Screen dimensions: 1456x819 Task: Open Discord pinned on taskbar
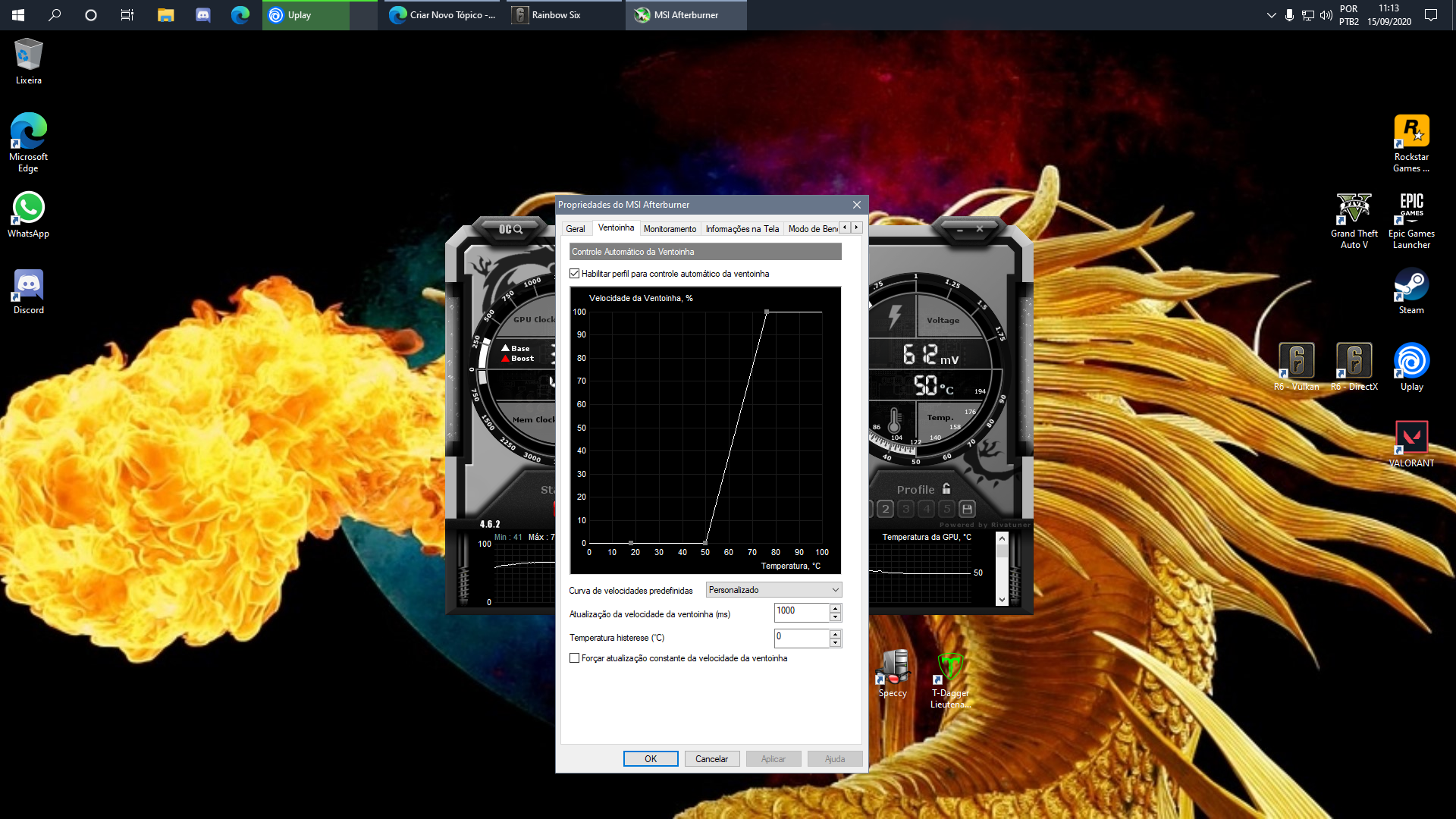[x=202, y=15]
